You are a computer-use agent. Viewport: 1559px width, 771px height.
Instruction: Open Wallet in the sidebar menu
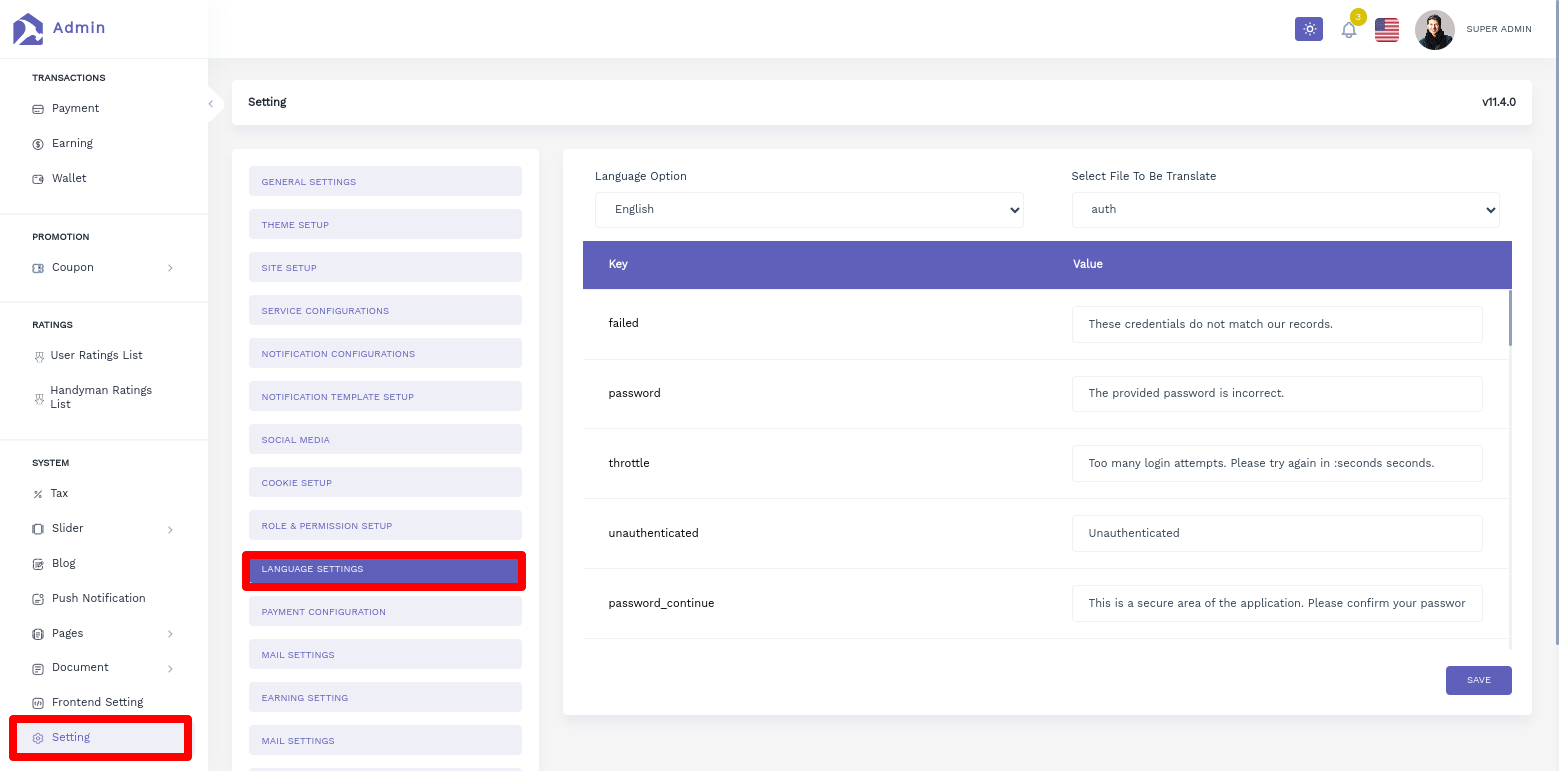(x=69, y=178)
